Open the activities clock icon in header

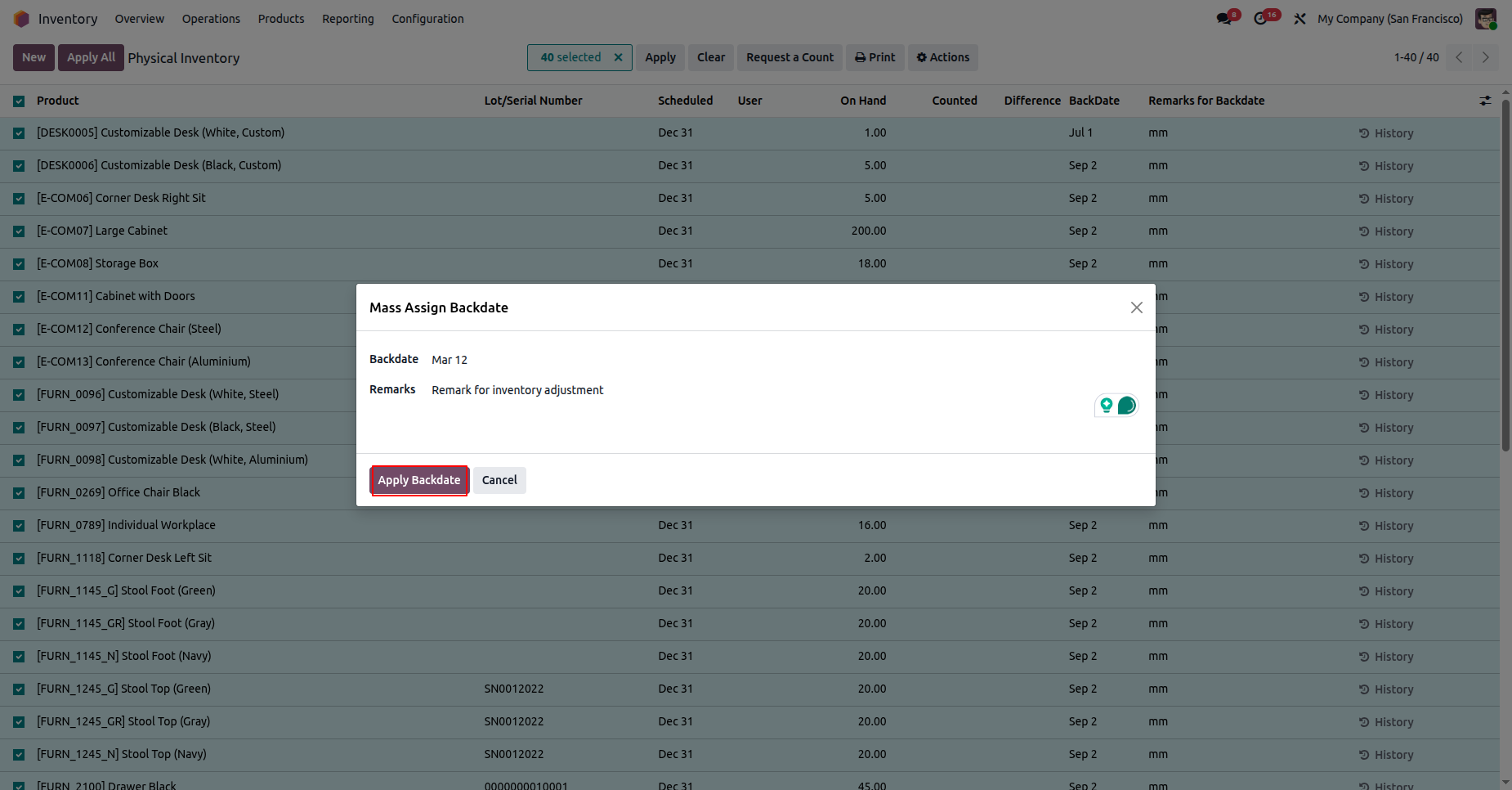click(1261, 19)
